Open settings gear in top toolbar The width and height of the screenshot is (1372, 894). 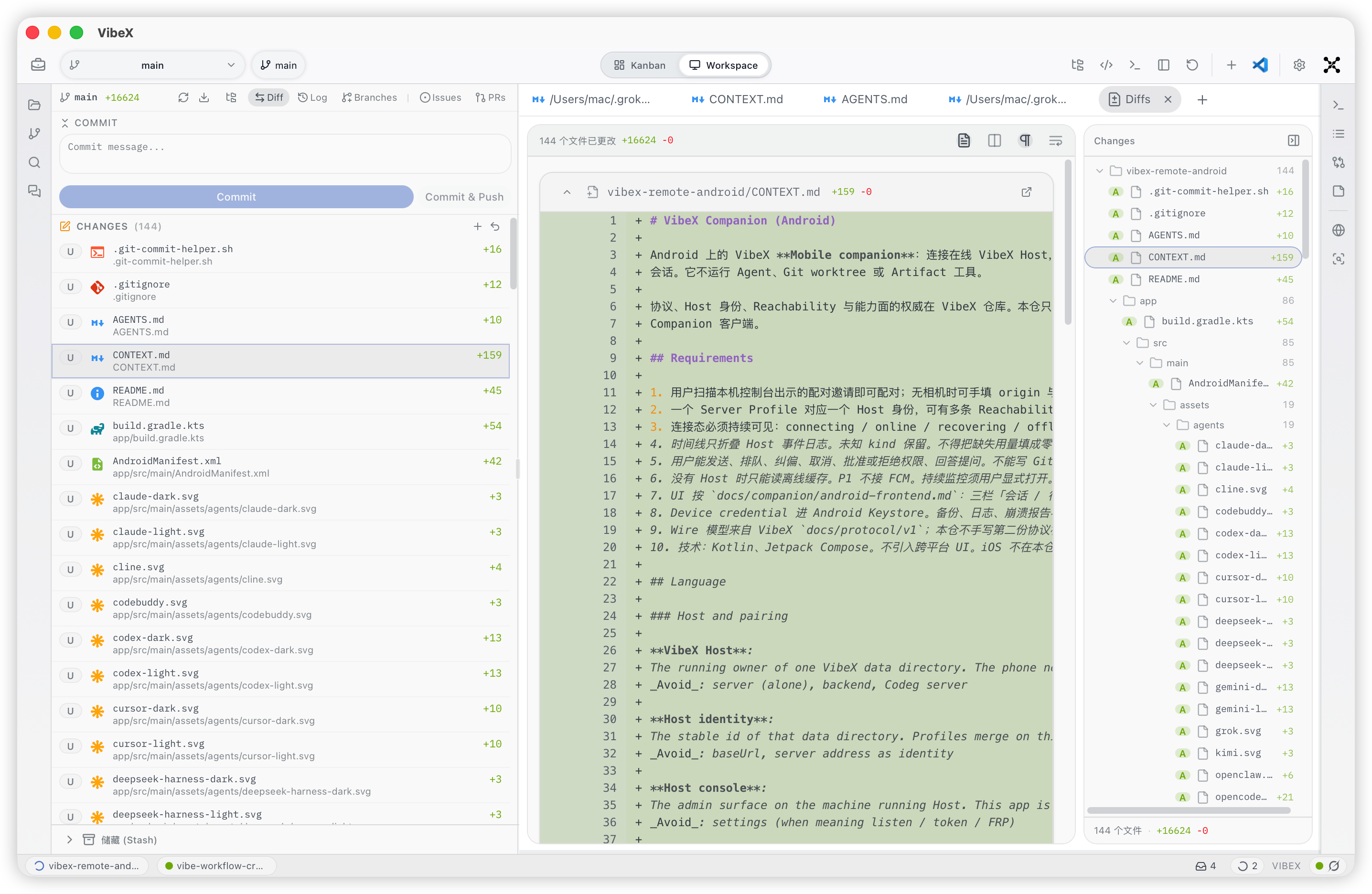pos(1299,65)
